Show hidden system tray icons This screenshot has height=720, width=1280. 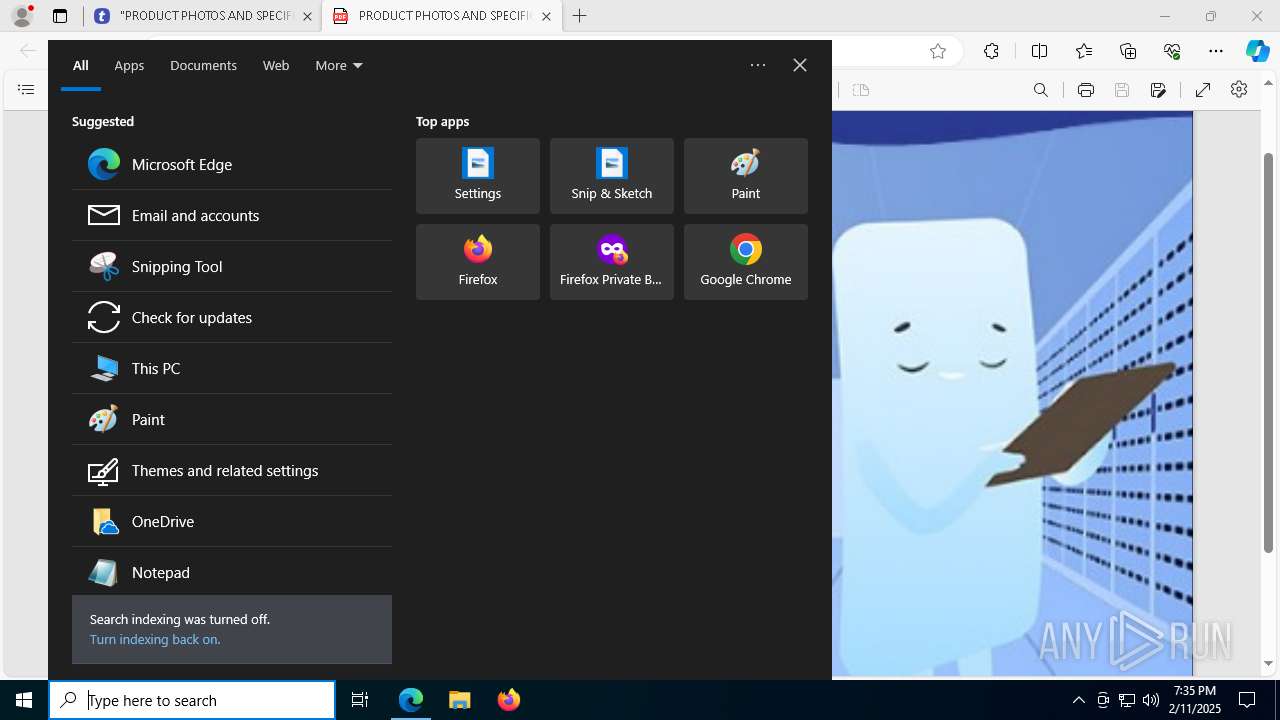coord(1079,700)
